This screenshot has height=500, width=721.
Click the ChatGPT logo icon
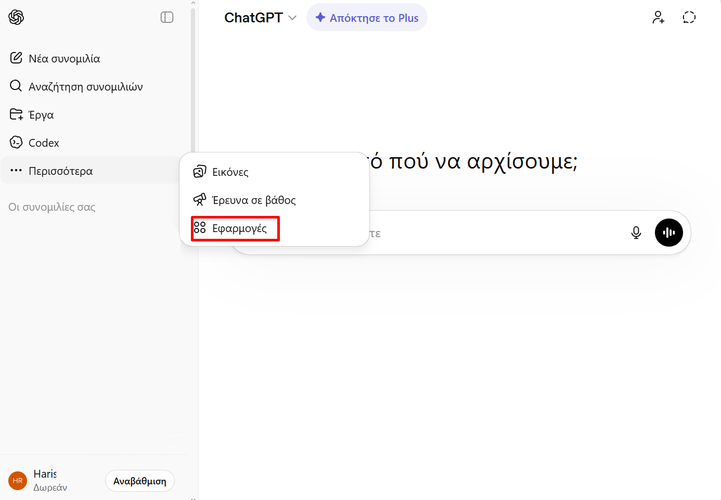click(x=16, y=17)
